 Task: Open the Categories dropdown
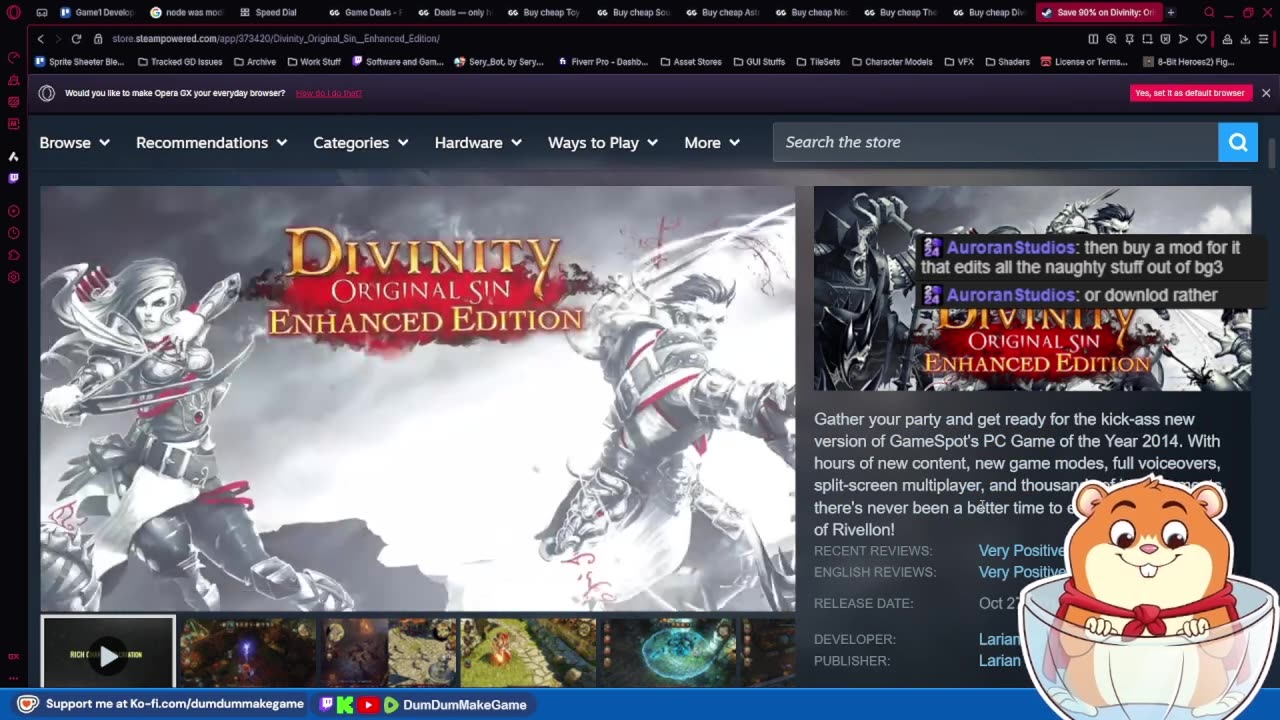pyautogui.click(x=361, y=143)
